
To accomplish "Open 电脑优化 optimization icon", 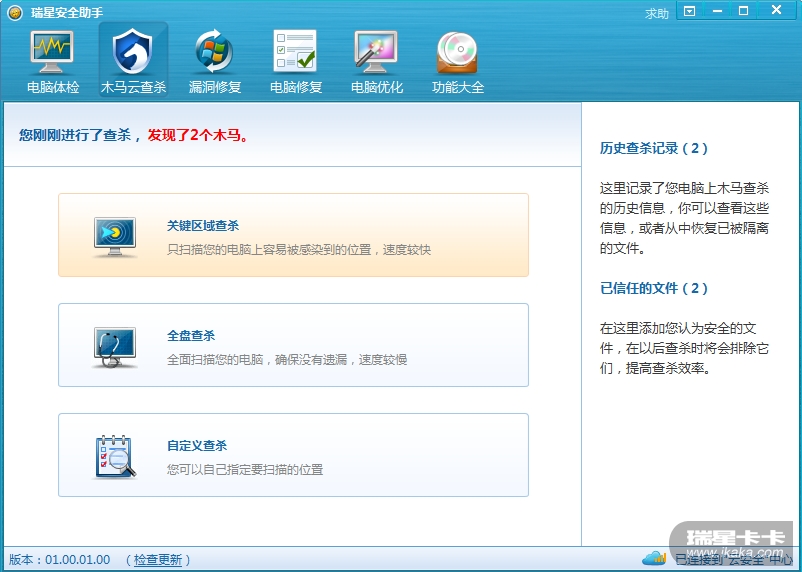I will 376,50.
